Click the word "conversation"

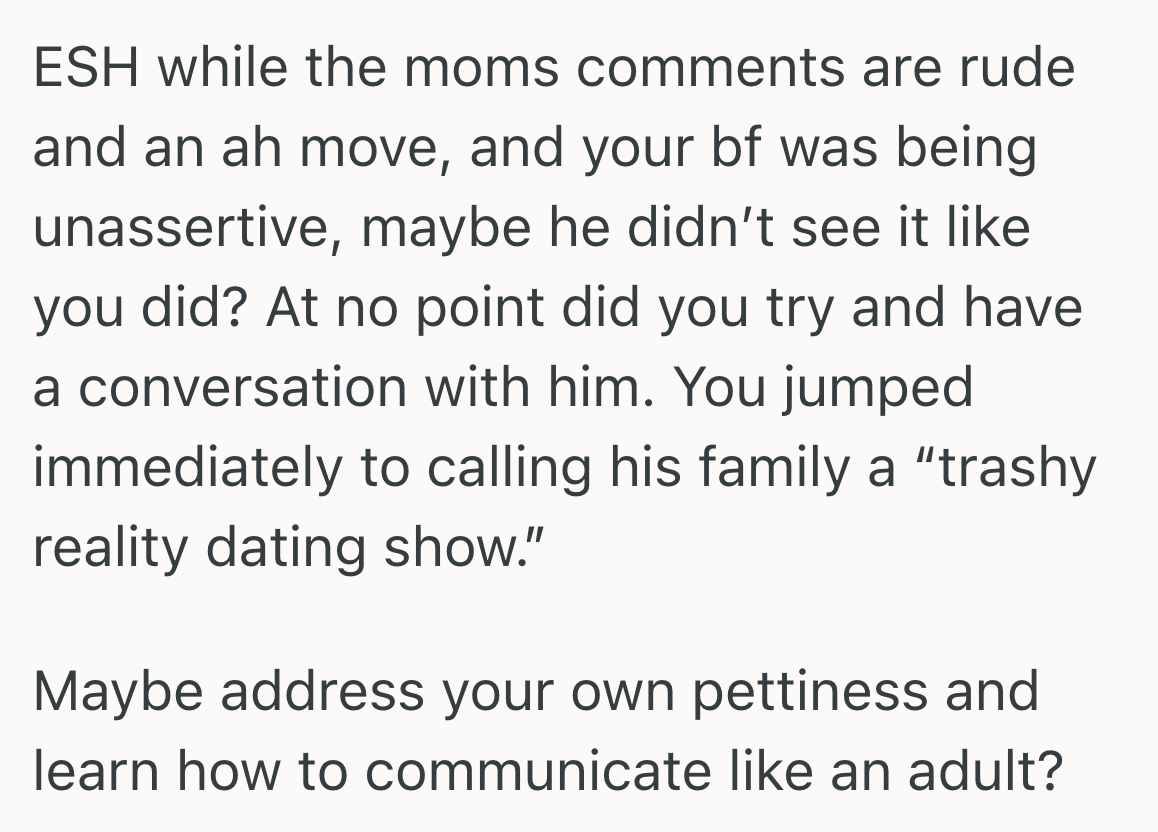tap(242, 388)
